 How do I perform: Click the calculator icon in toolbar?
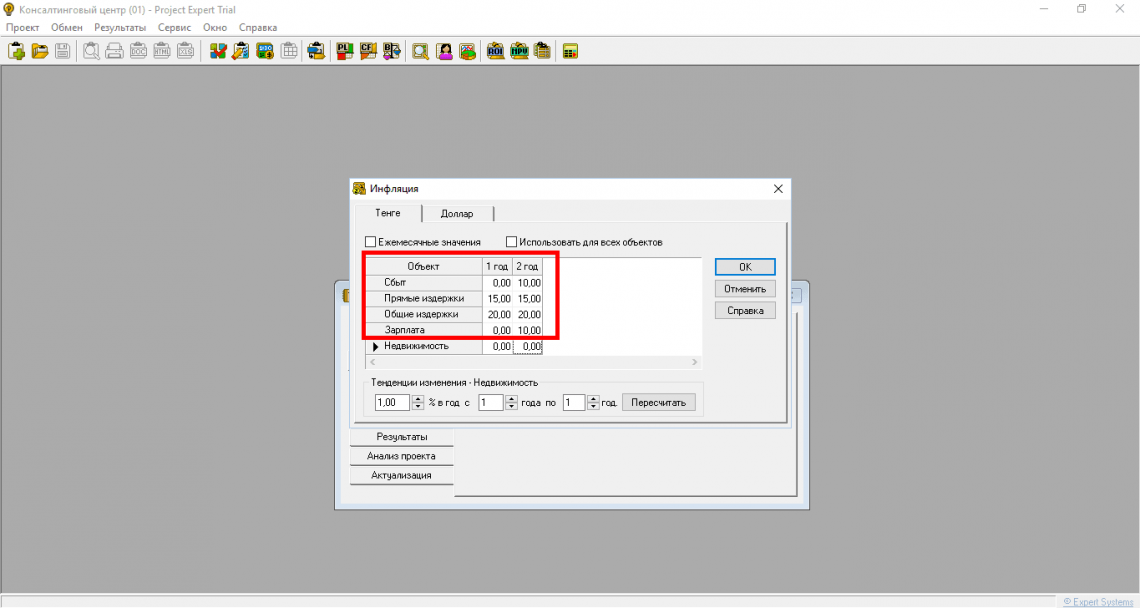click(x=571, y=51)
